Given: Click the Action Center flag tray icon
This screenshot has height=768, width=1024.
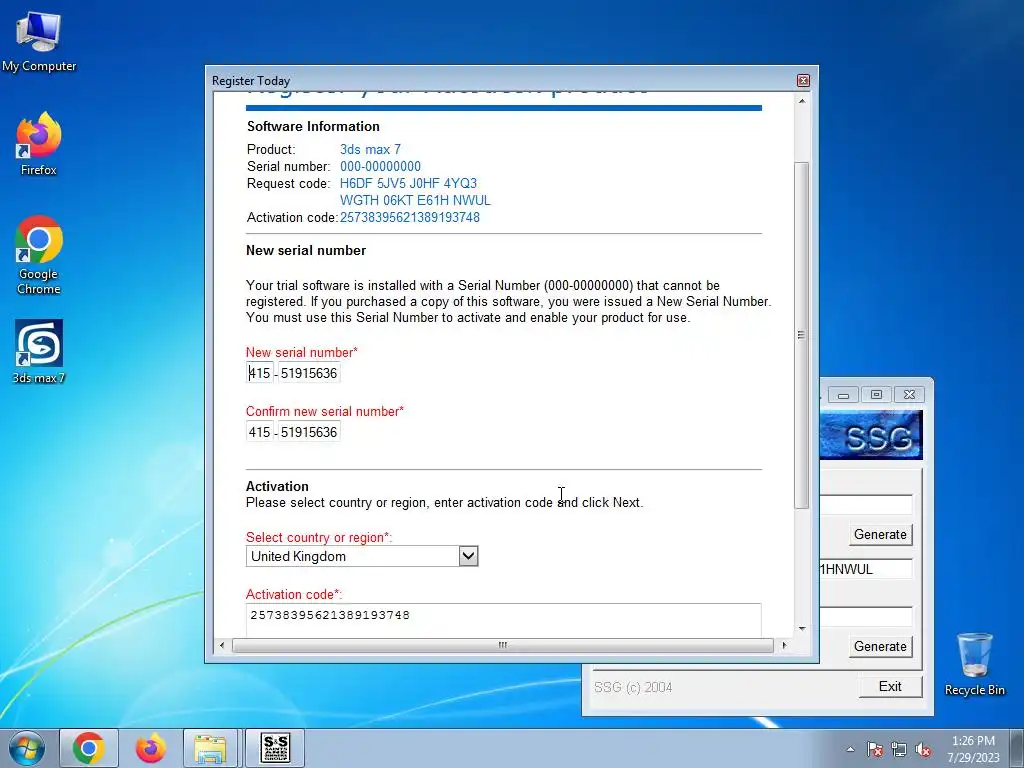Looking at the screenshot, I should 875,749.
